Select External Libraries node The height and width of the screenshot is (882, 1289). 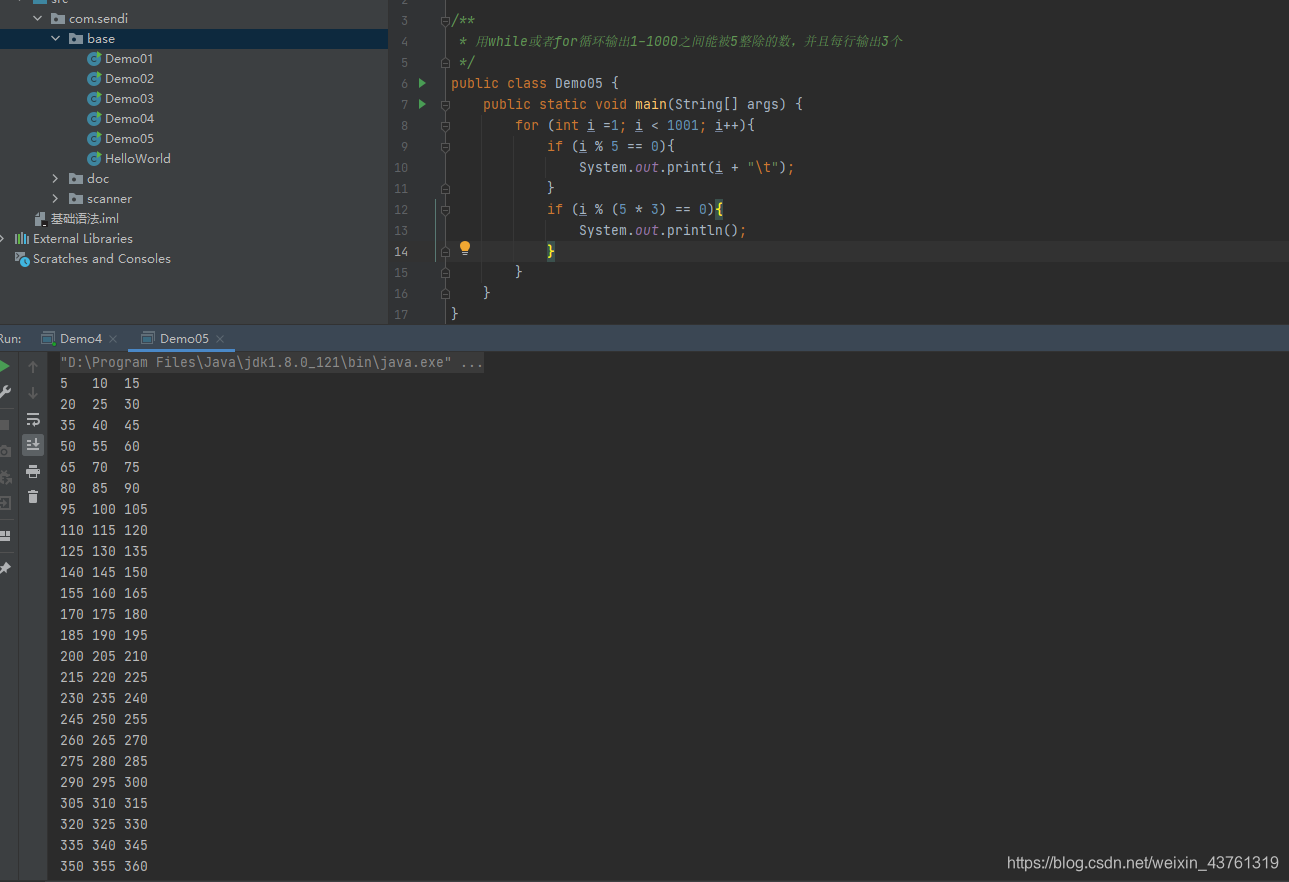click(83, 239)
